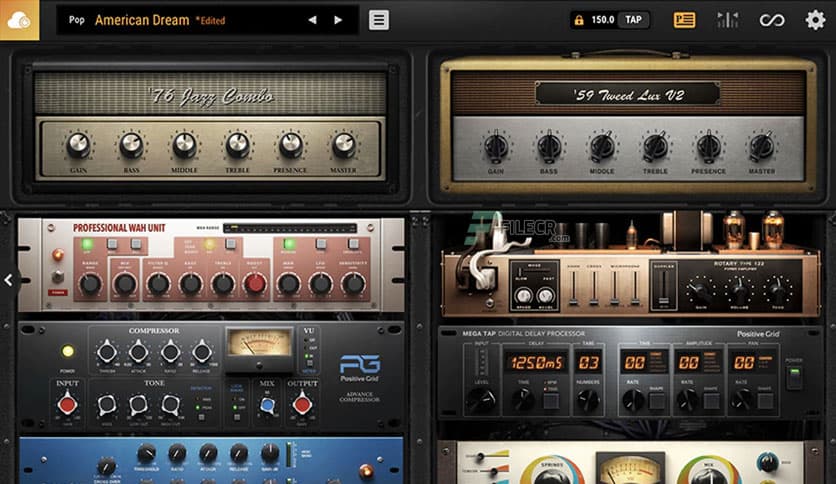This screenshot has width=836, height=484.
Task: Click the Wah Unit Range knob
Action: tap(90, 285)
